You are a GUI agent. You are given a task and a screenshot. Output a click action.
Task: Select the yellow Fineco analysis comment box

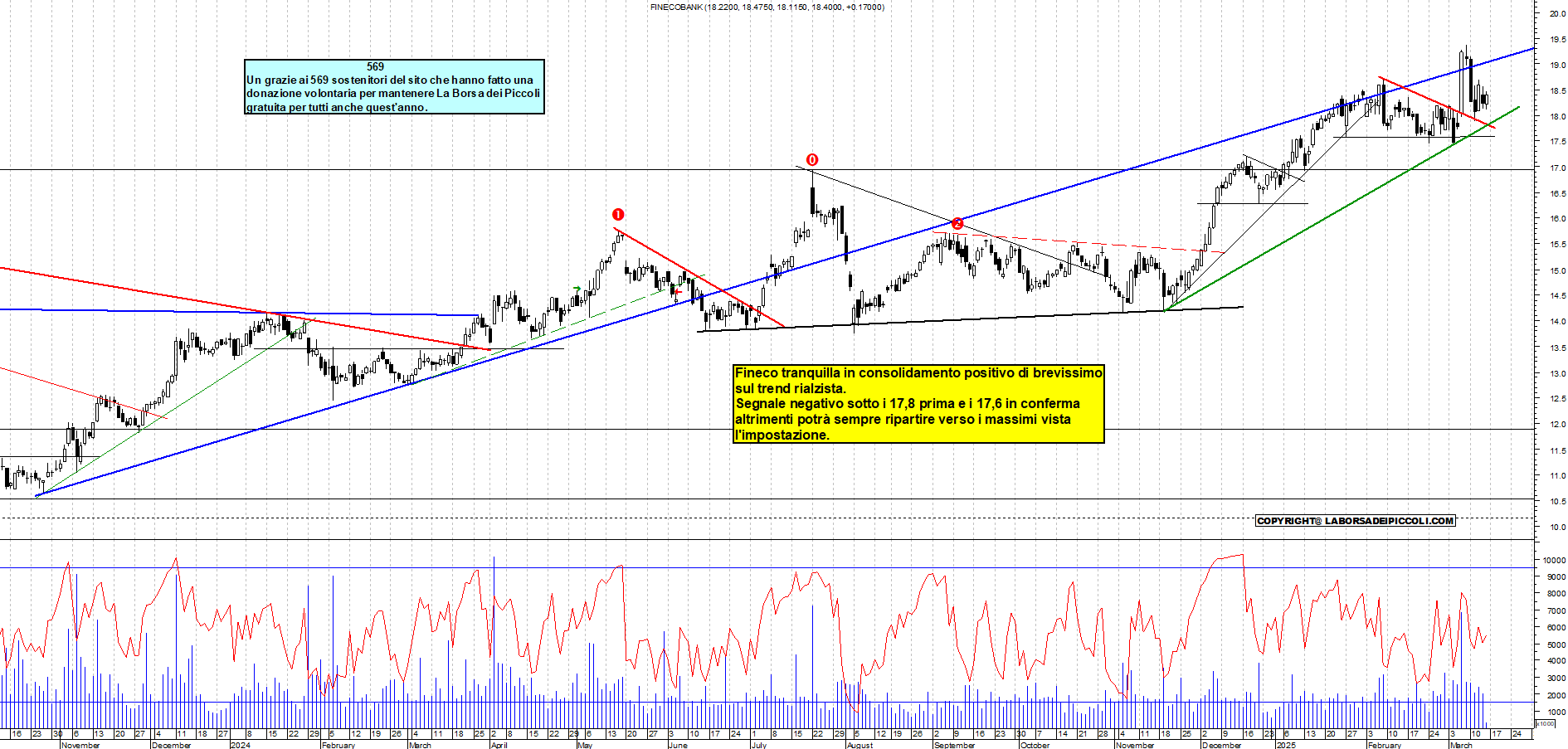[x=918, y=403]
